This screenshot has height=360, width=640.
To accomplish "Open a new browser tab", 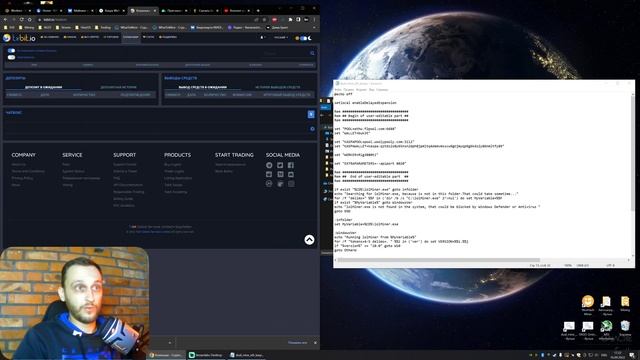I will point(258,11).
